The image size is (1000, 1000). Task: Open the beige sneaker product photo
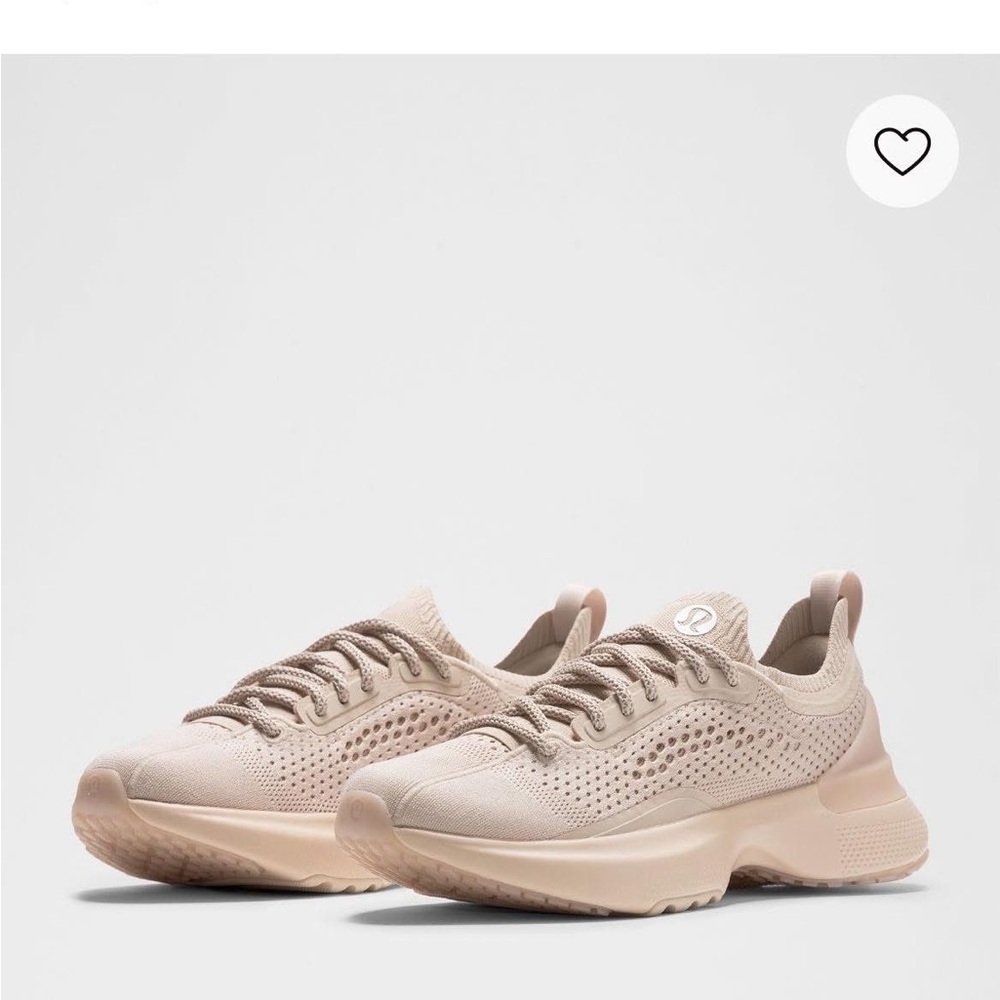[500, 527]
